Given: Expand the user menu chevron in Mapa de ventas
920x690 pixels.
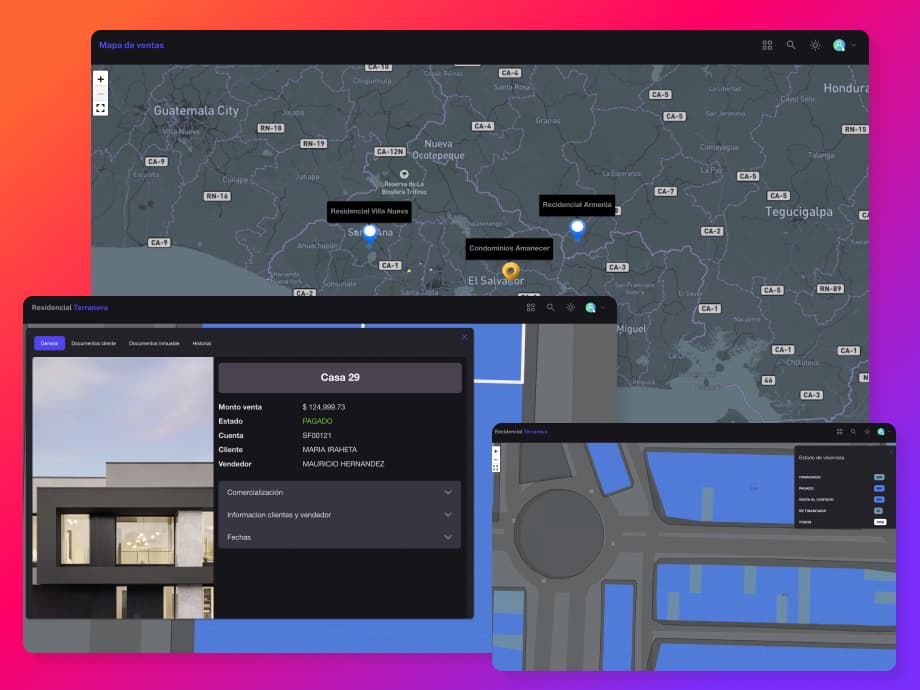Looking at the screenshot, I should tap(854, 45).
